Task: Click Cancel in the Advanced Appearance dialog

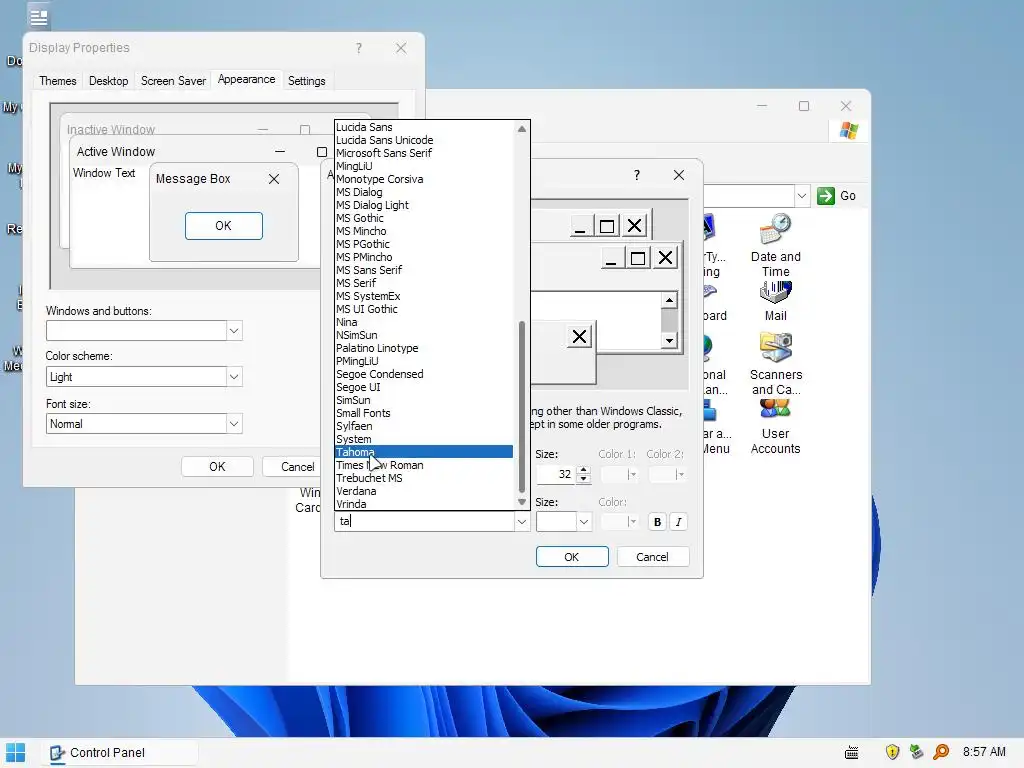Action: point(652,557)
